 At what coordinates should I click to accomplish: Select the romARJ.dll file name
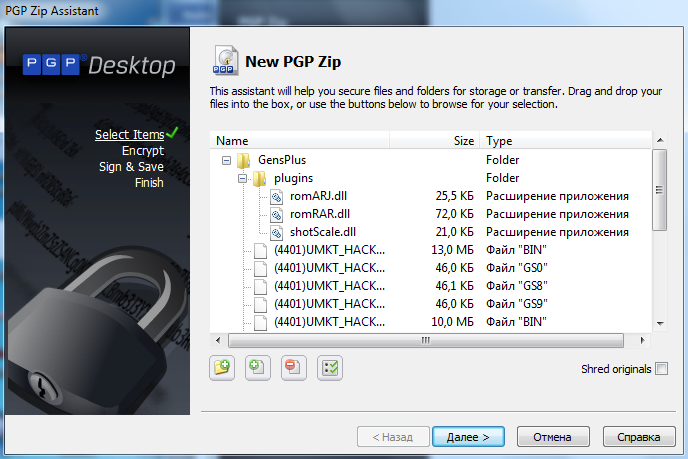[x=318, y=196]
